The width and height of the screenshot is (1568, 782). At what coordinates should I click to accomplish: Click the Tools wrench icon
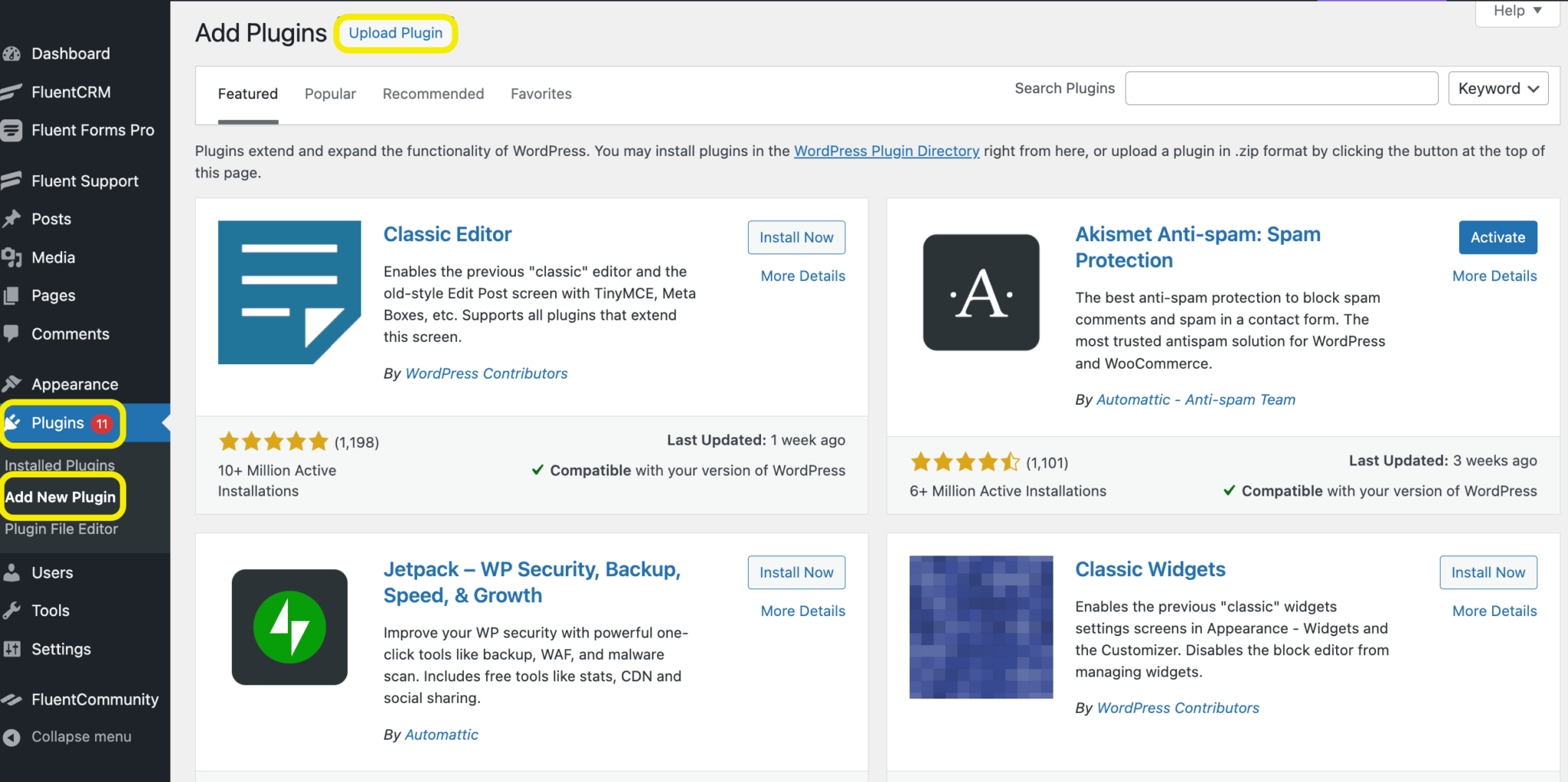(x=11, y=611)
